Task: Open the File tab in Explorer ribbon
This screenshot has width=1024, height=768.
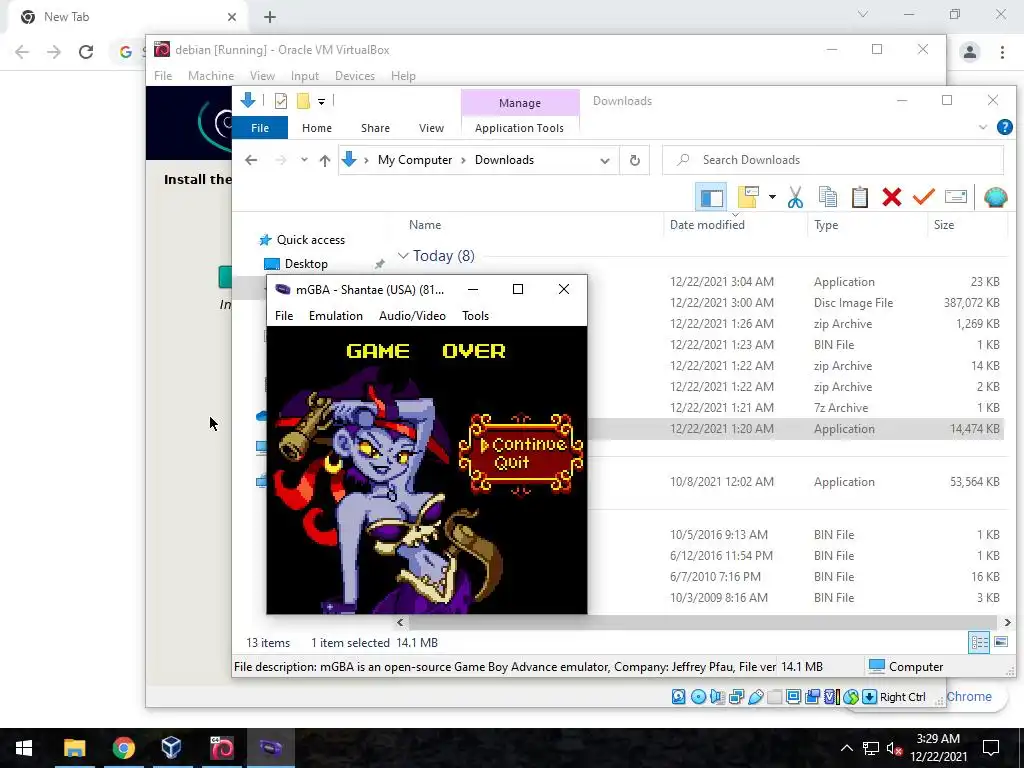Action: tap(260, 128)
